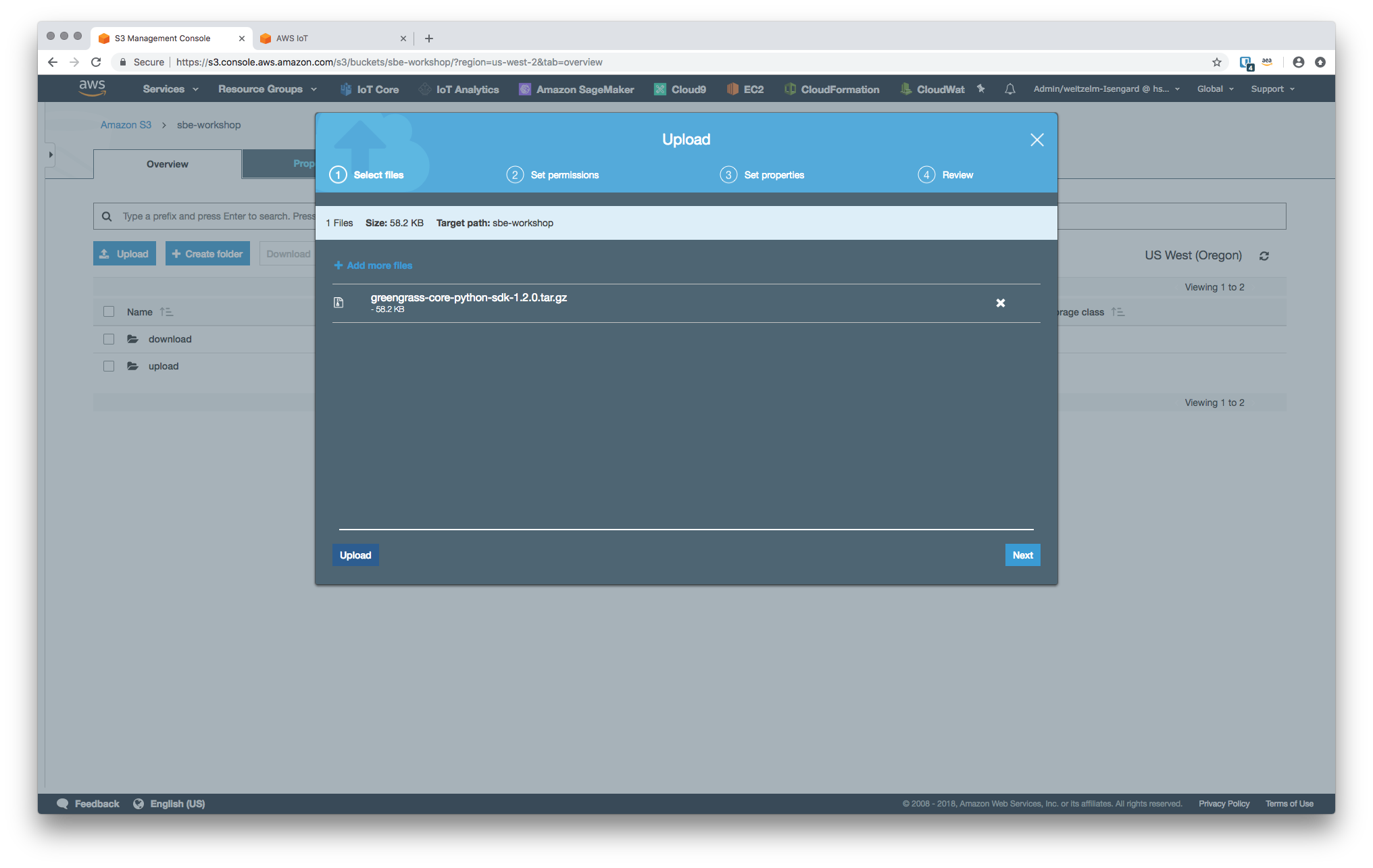Open EC2 service shortcut

click(745, 89)
